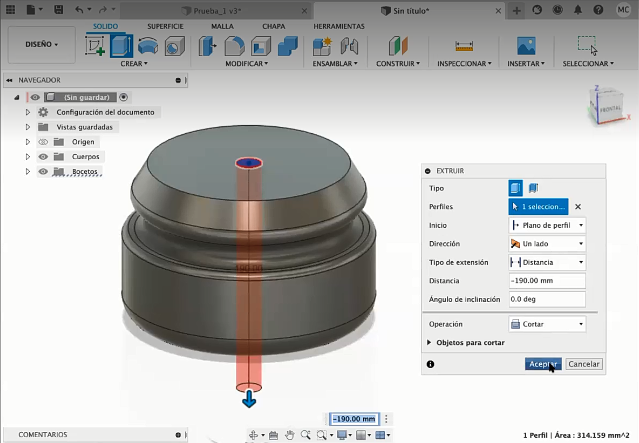Open the Dirección dropdown showing Un lado
This screenshot has width=639, height=443.
546,243
